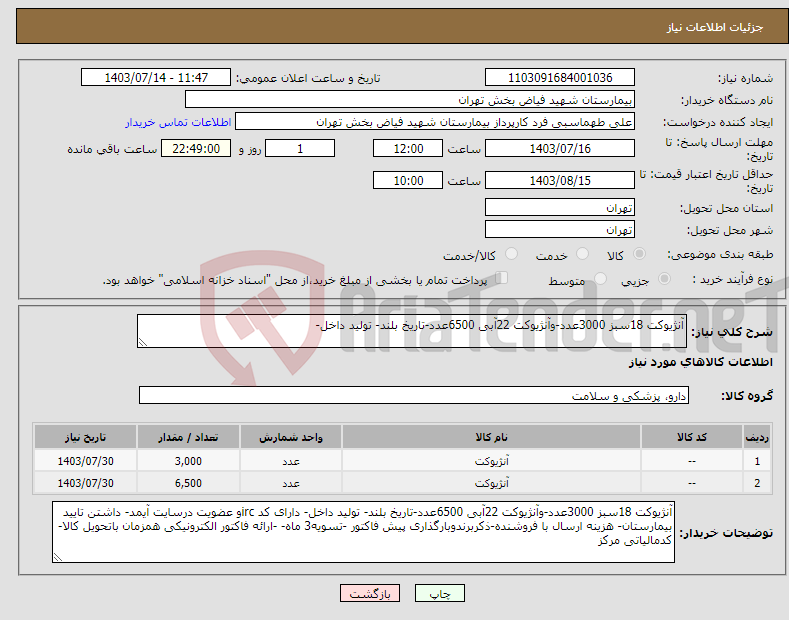Click the delivery province field تهران

click(x=560, y=207)
